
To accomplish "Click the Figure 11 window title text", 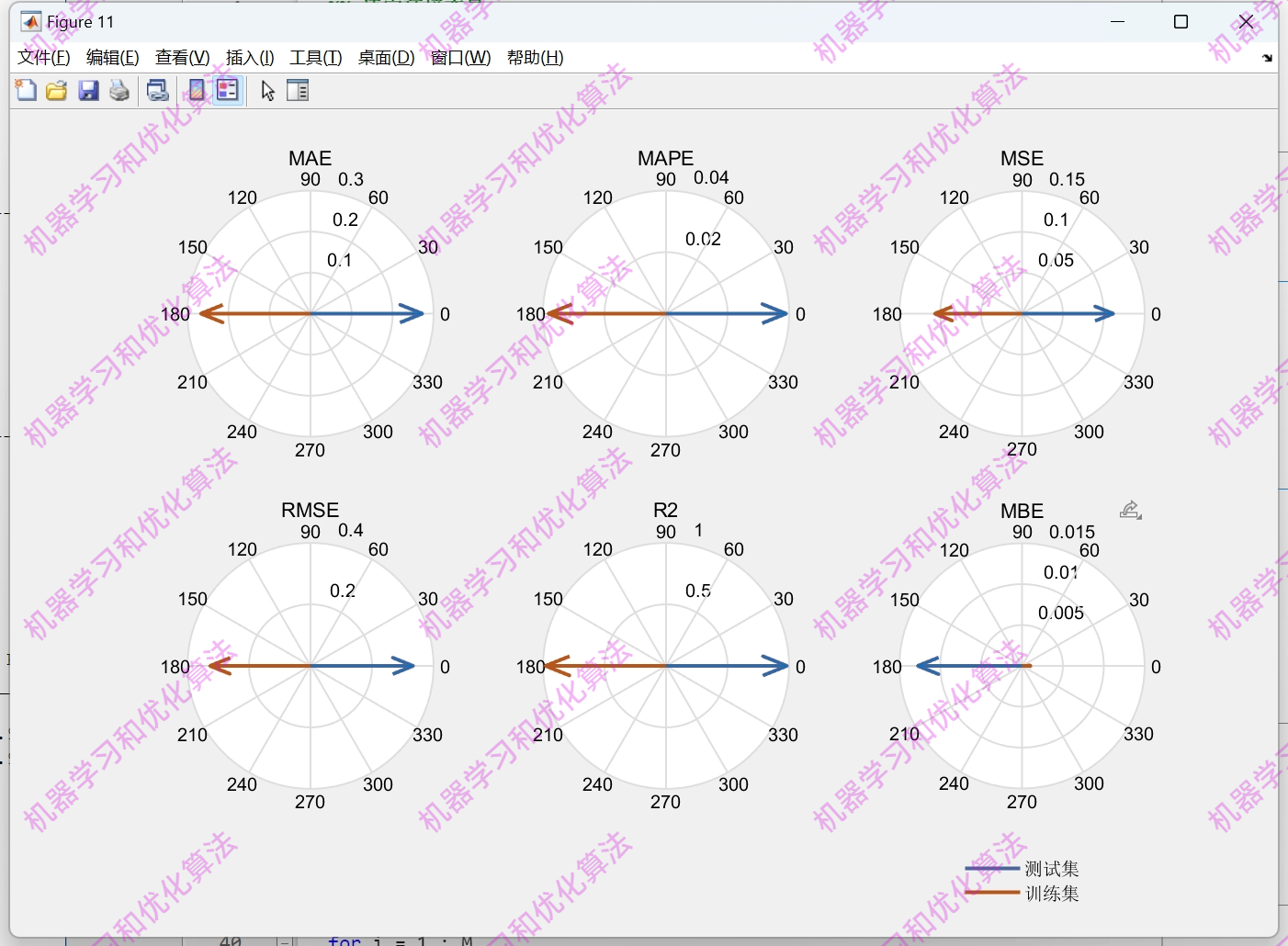I will coord(81,21).
